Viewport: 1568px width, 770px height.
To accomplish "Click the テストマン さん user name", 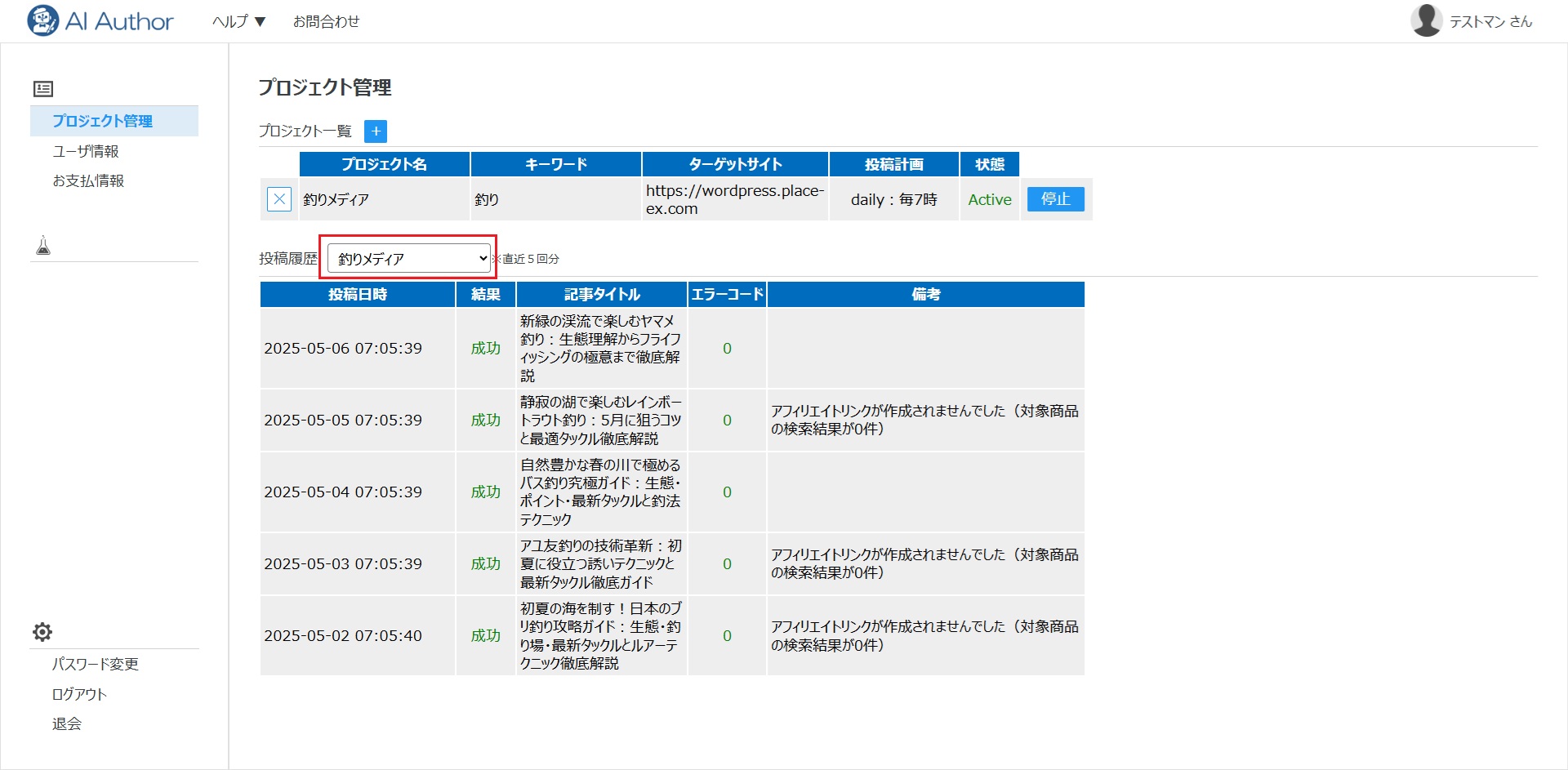I will point(1490,22).
